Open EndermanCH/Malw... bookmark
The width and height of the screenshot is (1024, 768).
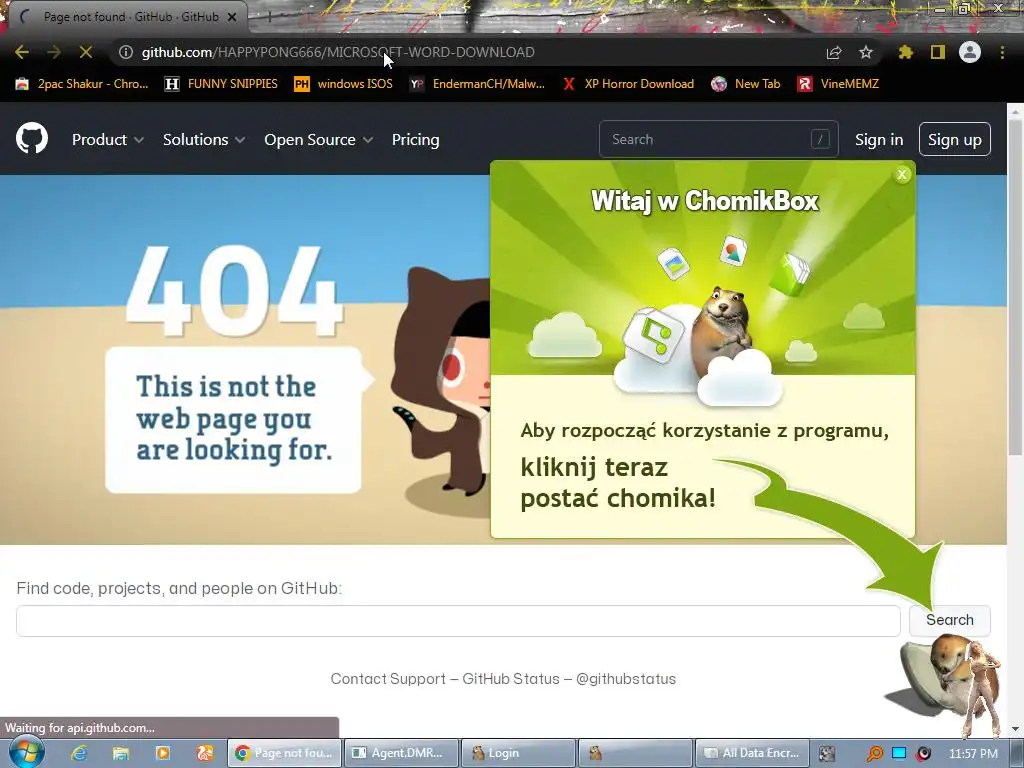coord(477,84)
